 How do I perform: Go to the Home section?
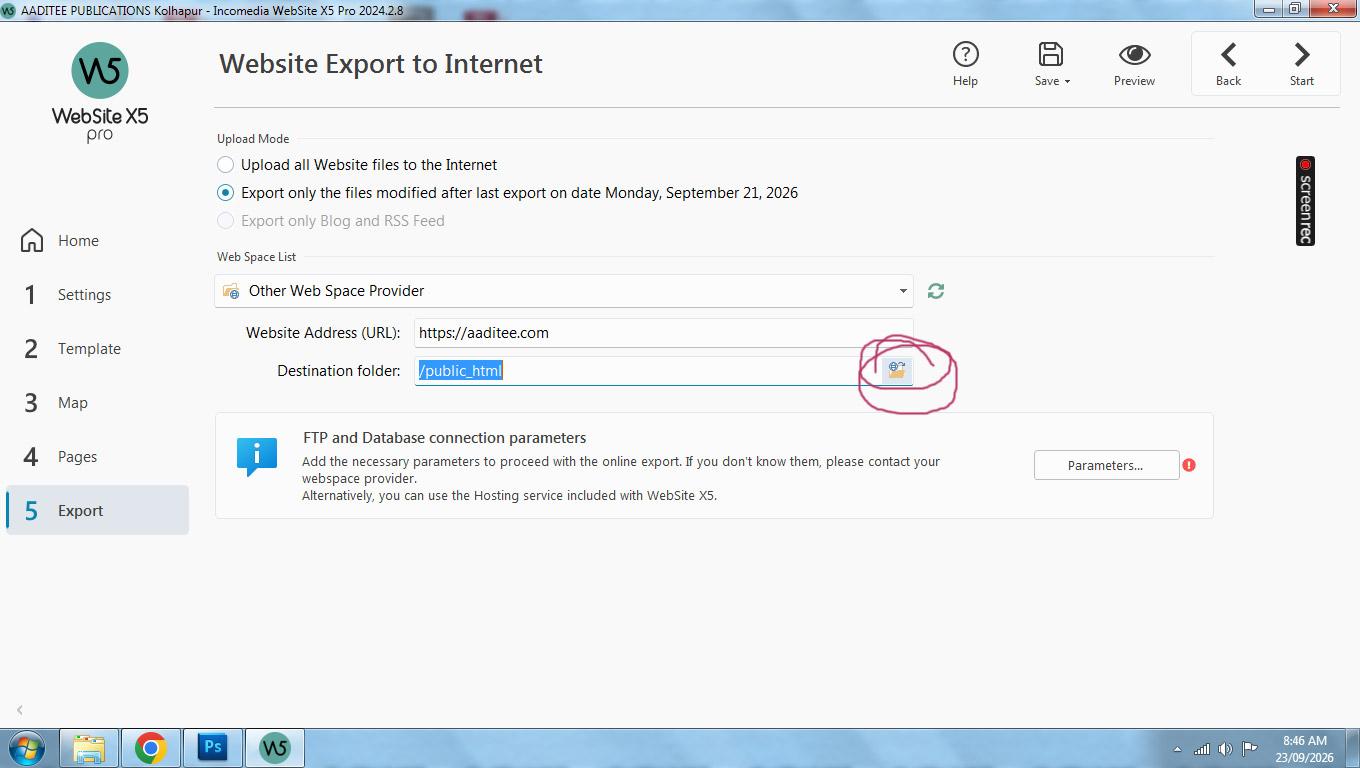click(x=97, y=241)
